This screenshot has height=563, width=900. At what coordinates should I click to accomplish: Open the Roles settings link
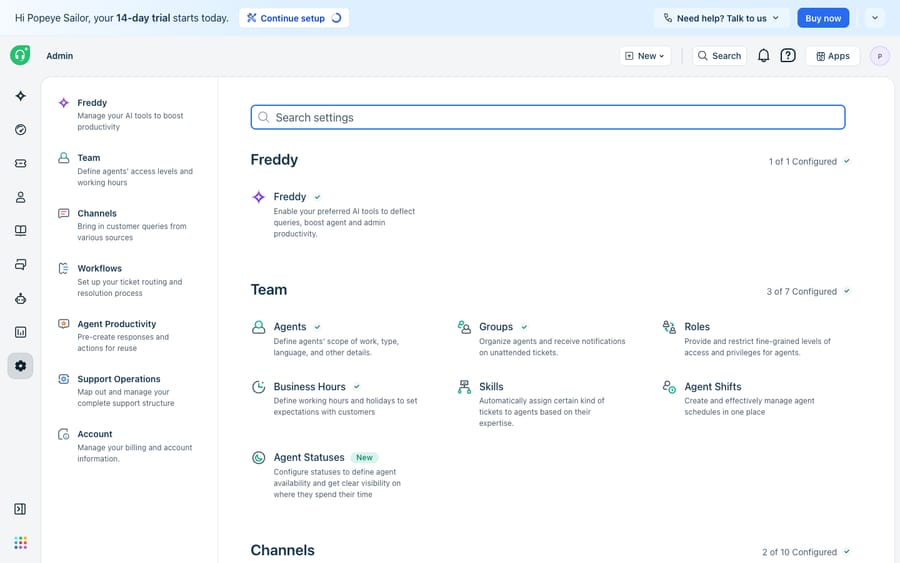(x=697, y=327)
